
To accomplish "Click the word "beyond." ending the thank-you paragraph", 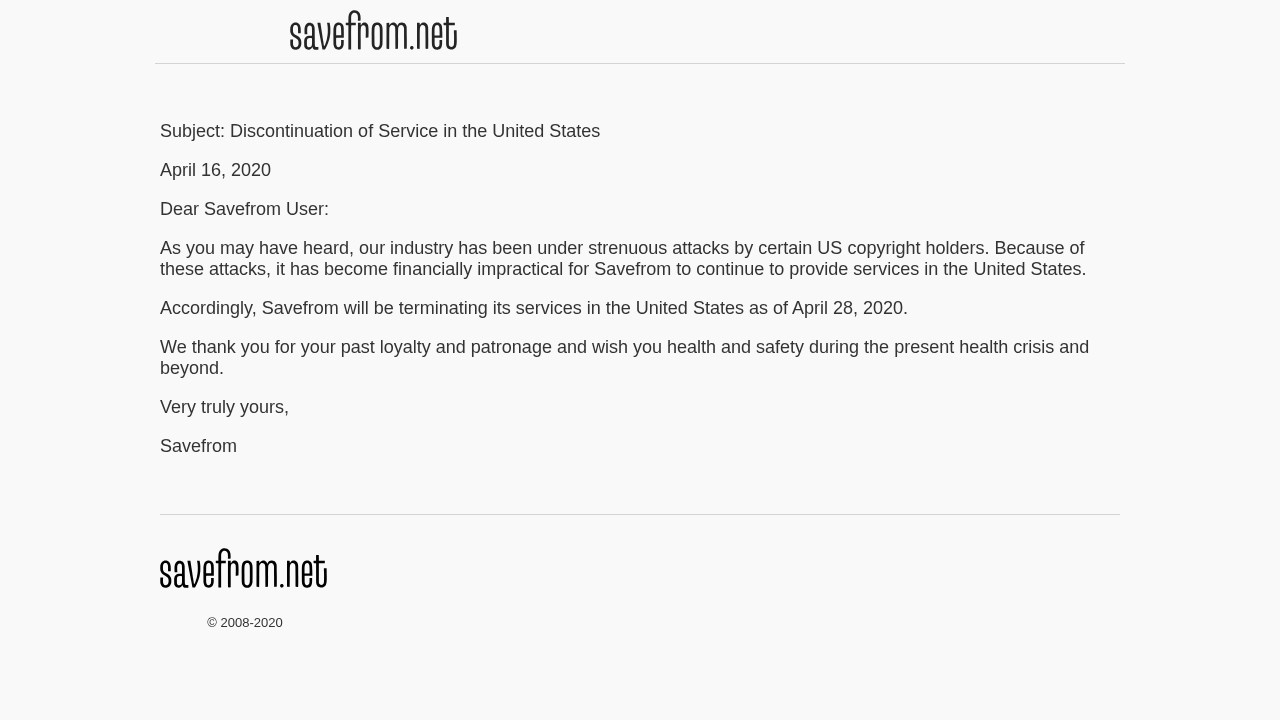I will pos(192,368).
